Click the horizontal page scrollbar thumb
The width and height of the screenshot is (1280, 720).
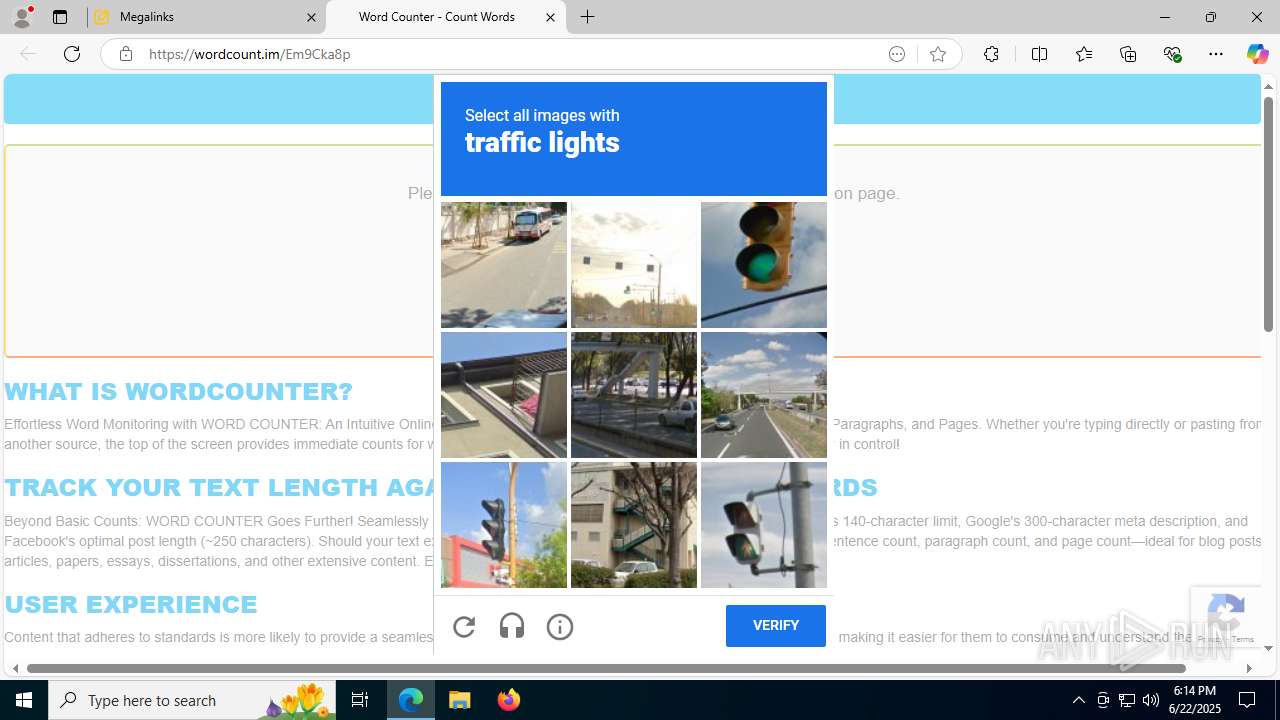click(606, 668)
